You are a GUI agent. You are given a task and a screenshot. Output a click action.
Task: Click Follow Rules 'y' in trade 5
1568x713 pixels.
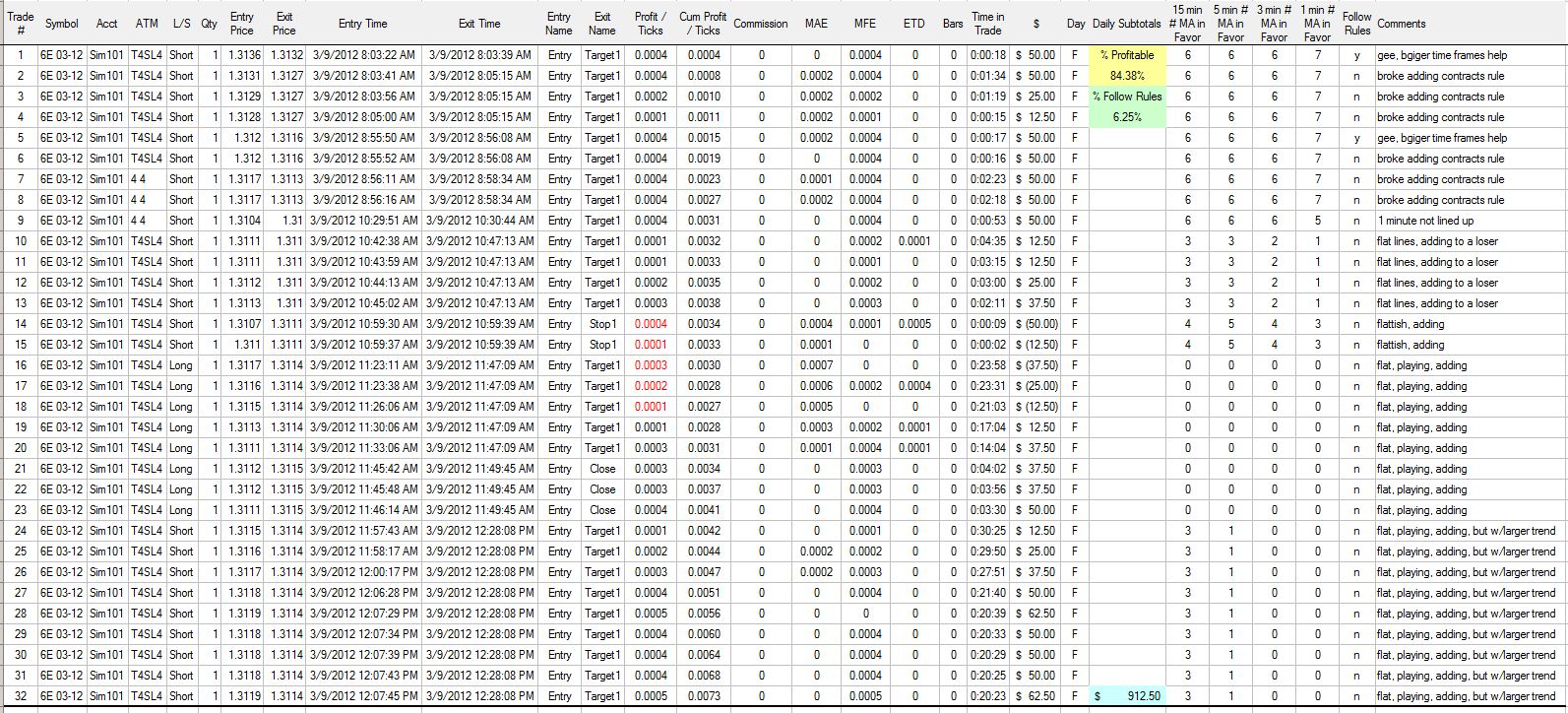tap(1356, 138)
